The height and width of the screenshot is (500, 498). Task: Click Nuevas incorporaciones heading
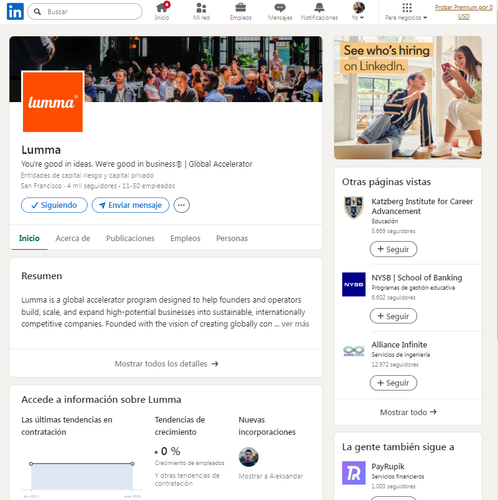[267, 426]
